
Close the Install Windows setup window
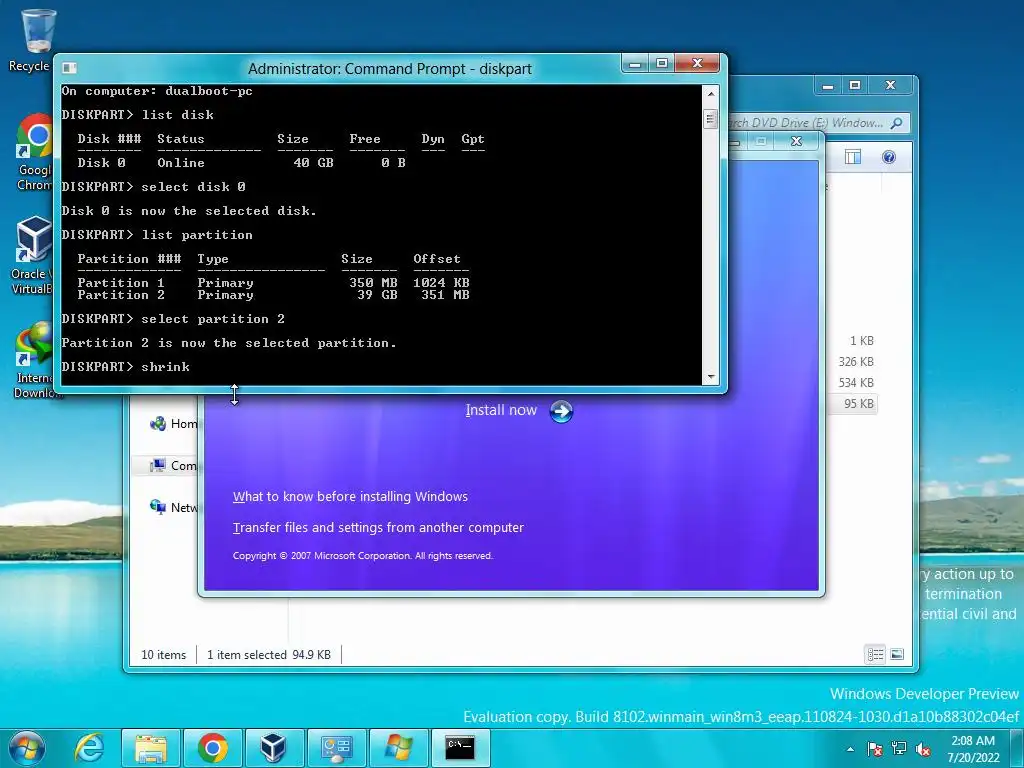(x=796, y=141)
